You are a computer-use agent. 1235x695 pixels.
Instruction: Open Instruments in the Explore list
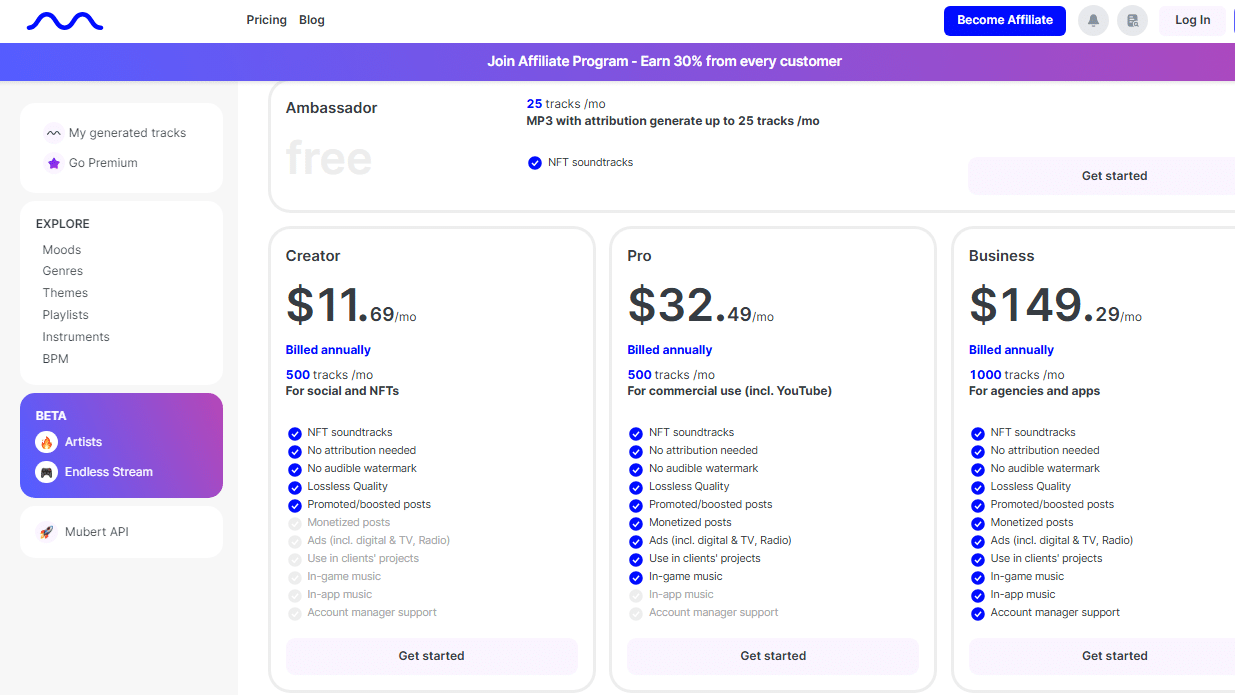pyautogui.click(x=76, y=337)
